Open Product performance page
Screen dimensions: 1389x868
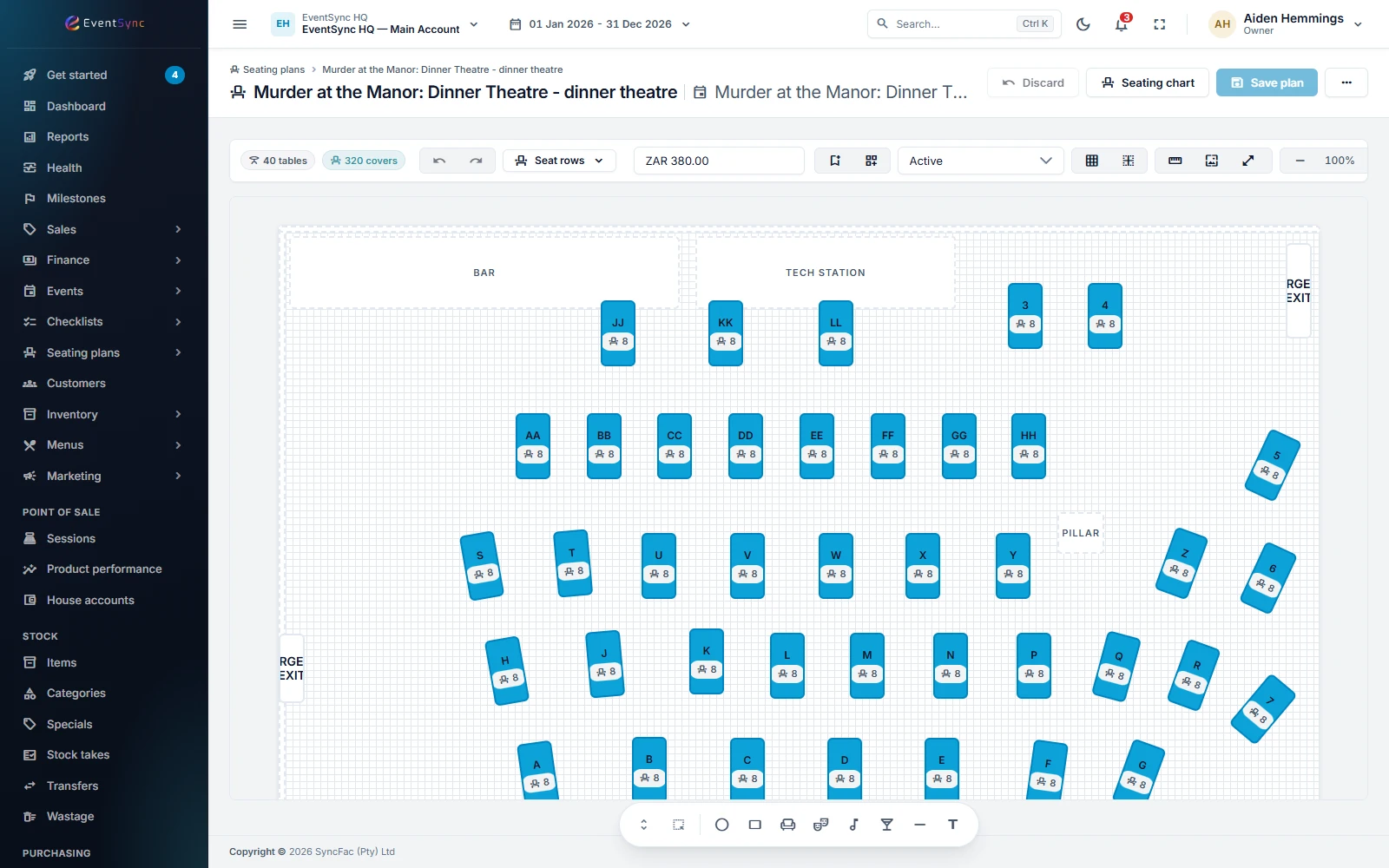[104, 569]
